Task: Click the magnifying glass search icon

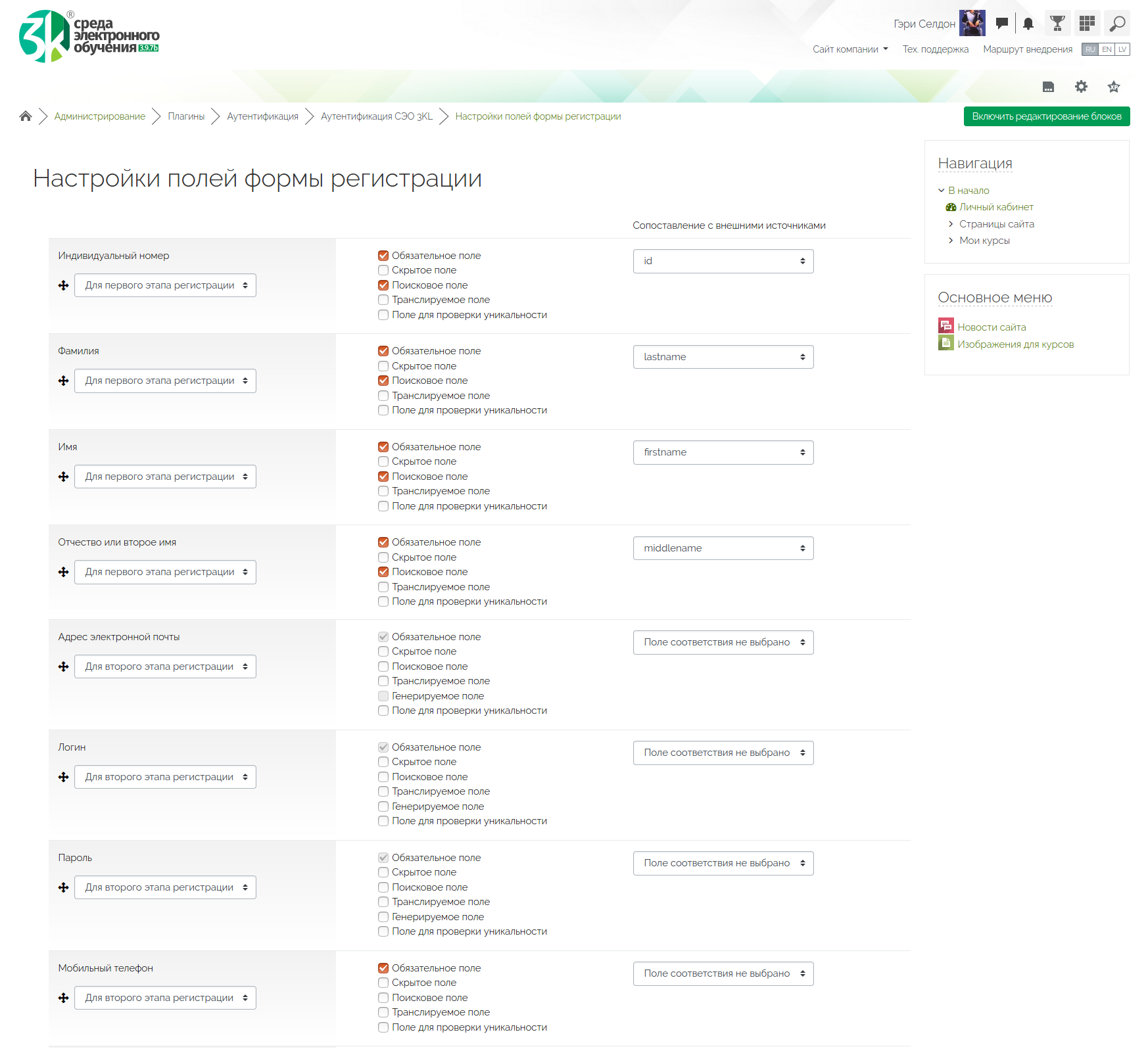Action: click(x=1116, y=24)
